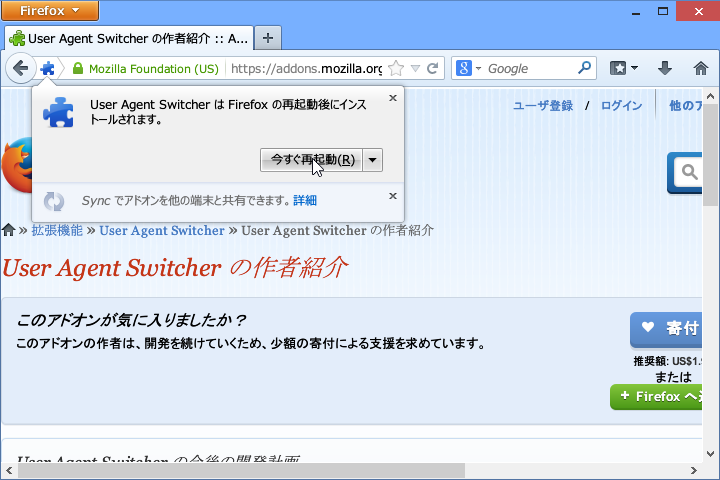
Task: Click the ログイン login link
Action: pyautogui.click(x=621, y=106)
